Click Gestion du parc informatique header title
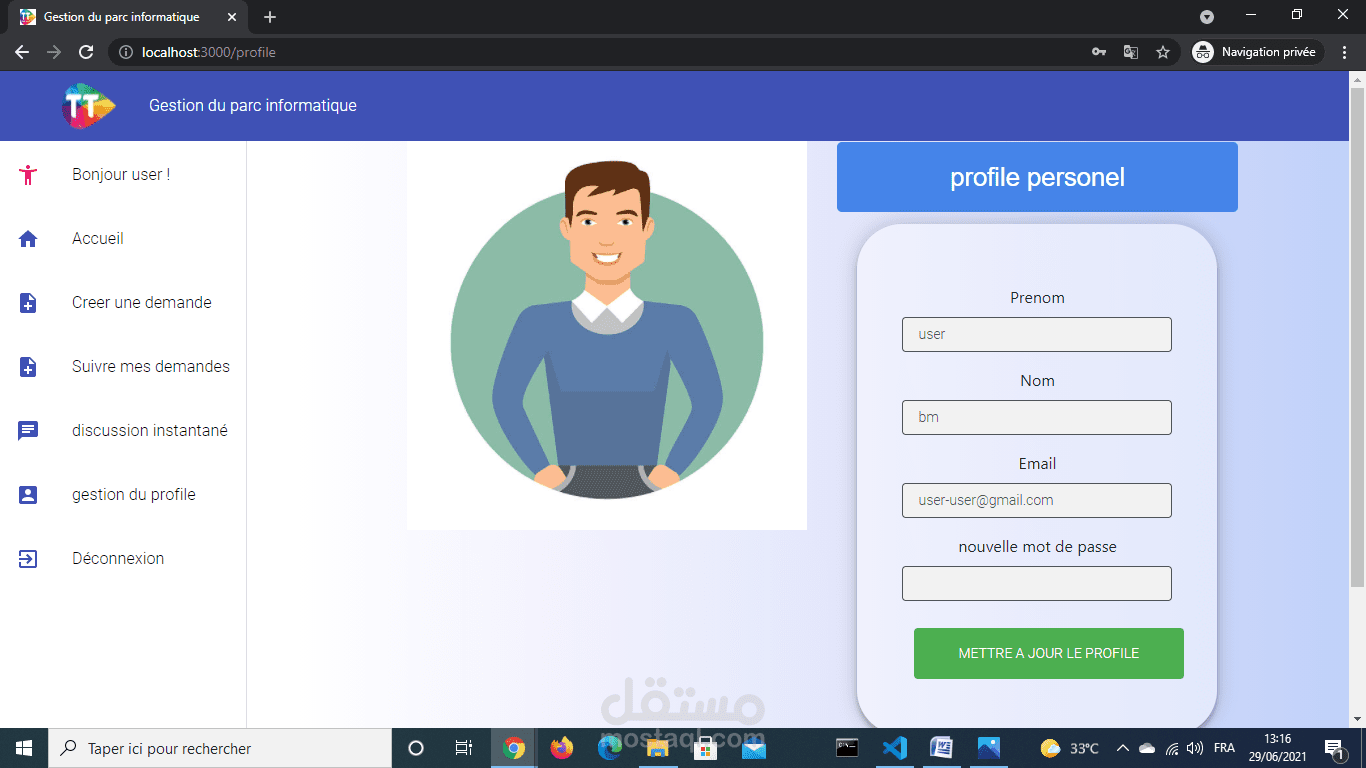1366x768 pixels. [253, 105]
